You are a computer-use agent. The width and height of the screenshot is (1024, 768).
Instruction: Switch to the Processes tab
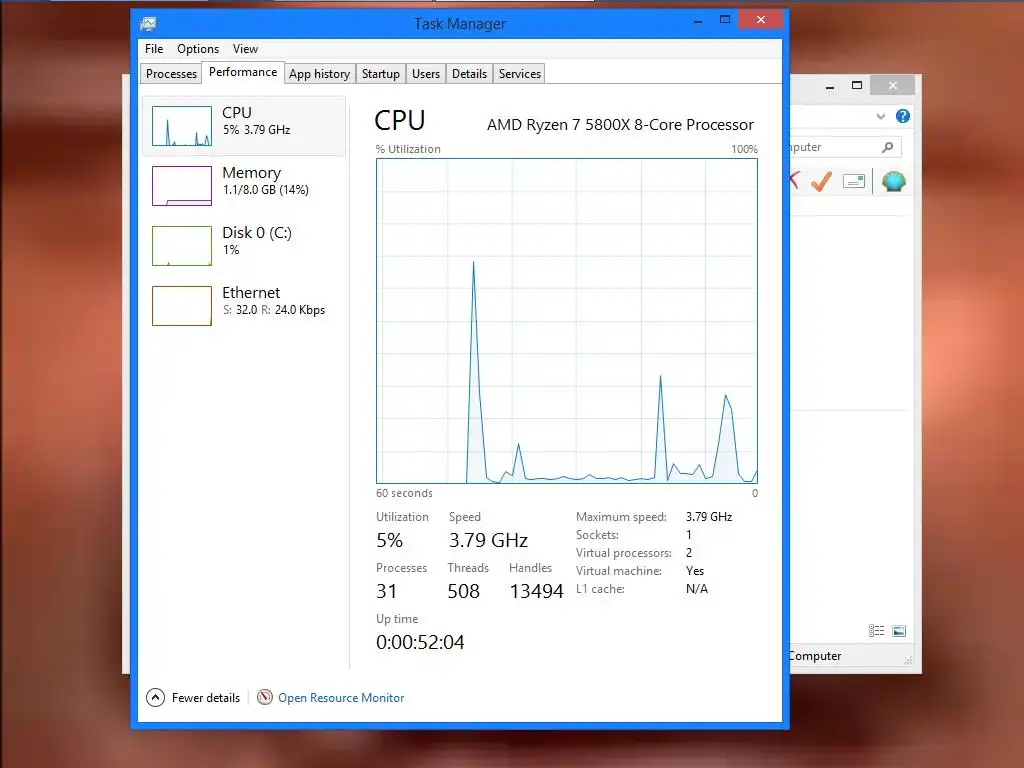pos(171,74)
